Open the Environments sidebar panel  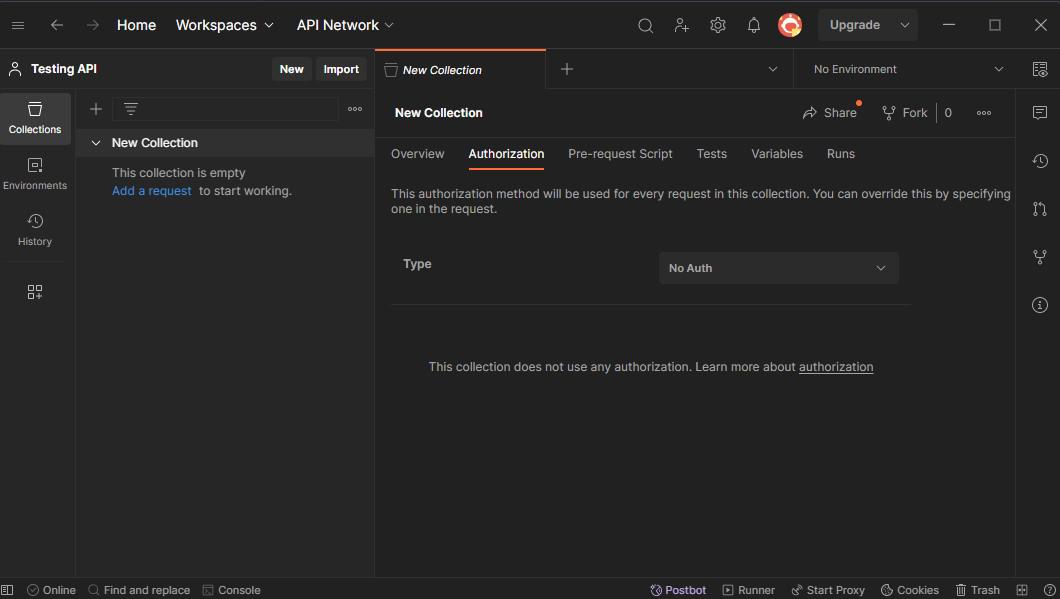click(35, 174)
